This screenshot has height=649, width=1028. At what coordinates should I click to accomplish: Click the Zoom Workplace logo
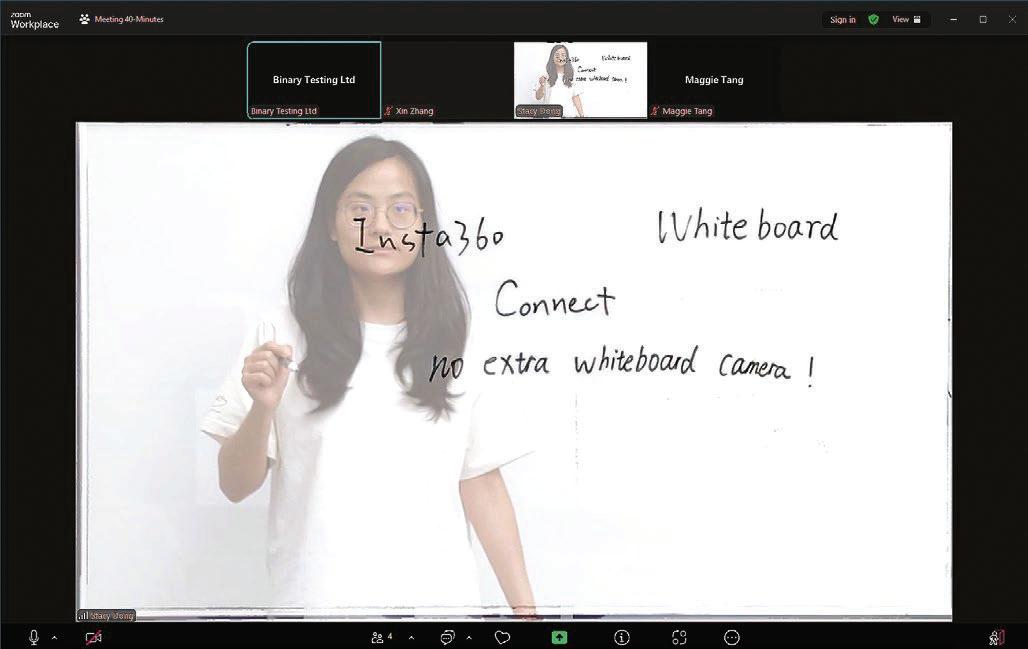tap(34, 20)
